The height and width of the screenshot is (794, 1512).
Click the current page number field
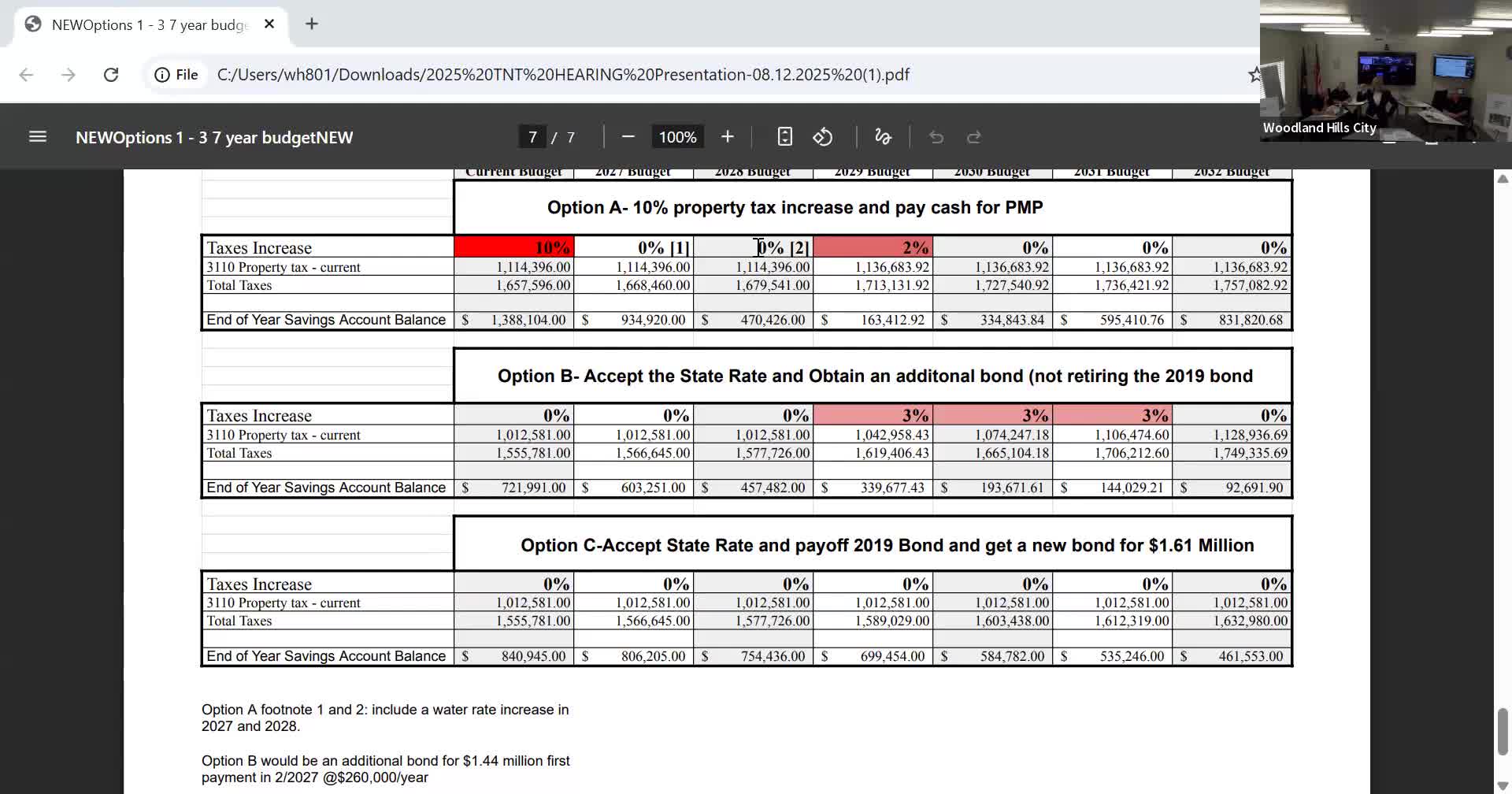532,137
